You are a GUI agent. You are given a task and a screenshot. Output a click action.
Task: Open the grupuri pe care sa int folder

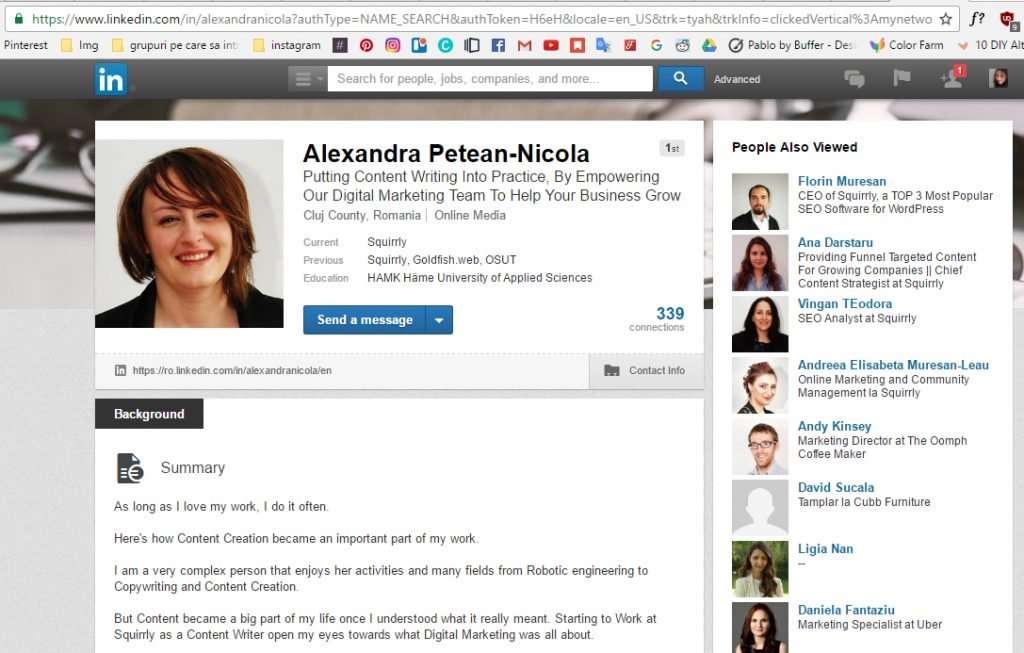click(x=175, y=45)
